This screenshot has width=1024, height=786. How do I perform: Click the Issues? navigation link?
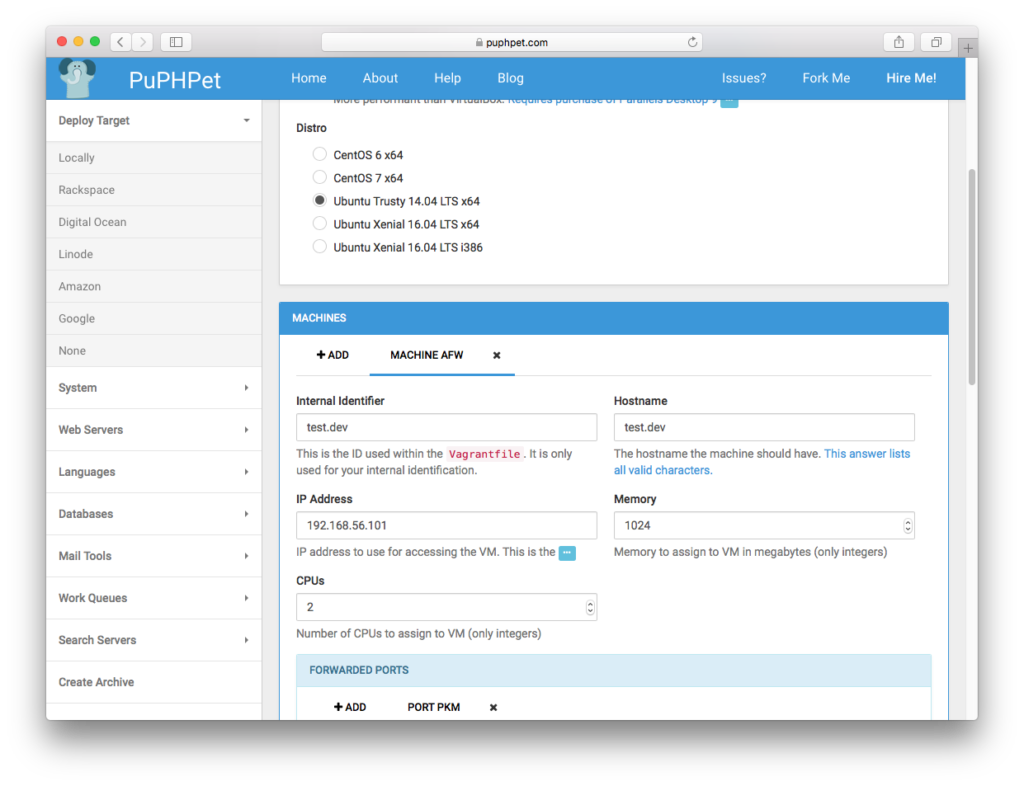pos(744,78)
